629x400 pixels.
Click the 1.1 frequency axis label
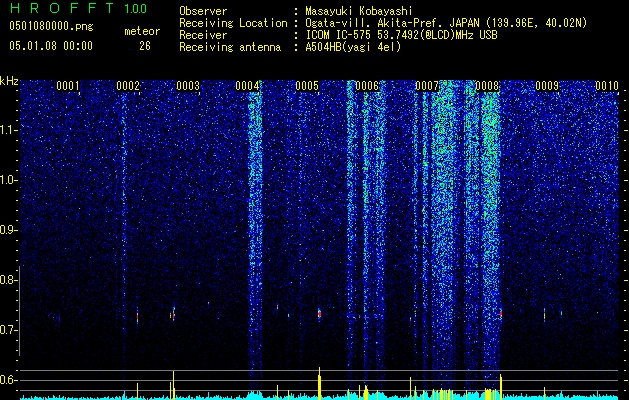tap(7, 130)
